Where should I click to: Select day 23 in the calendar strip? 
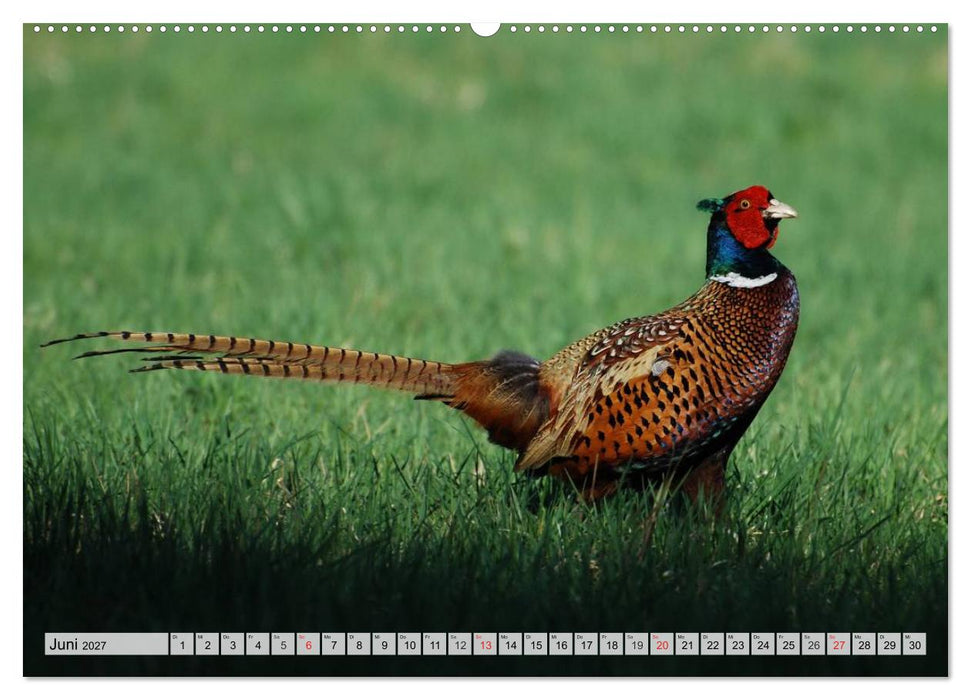(x=738, y=644)
